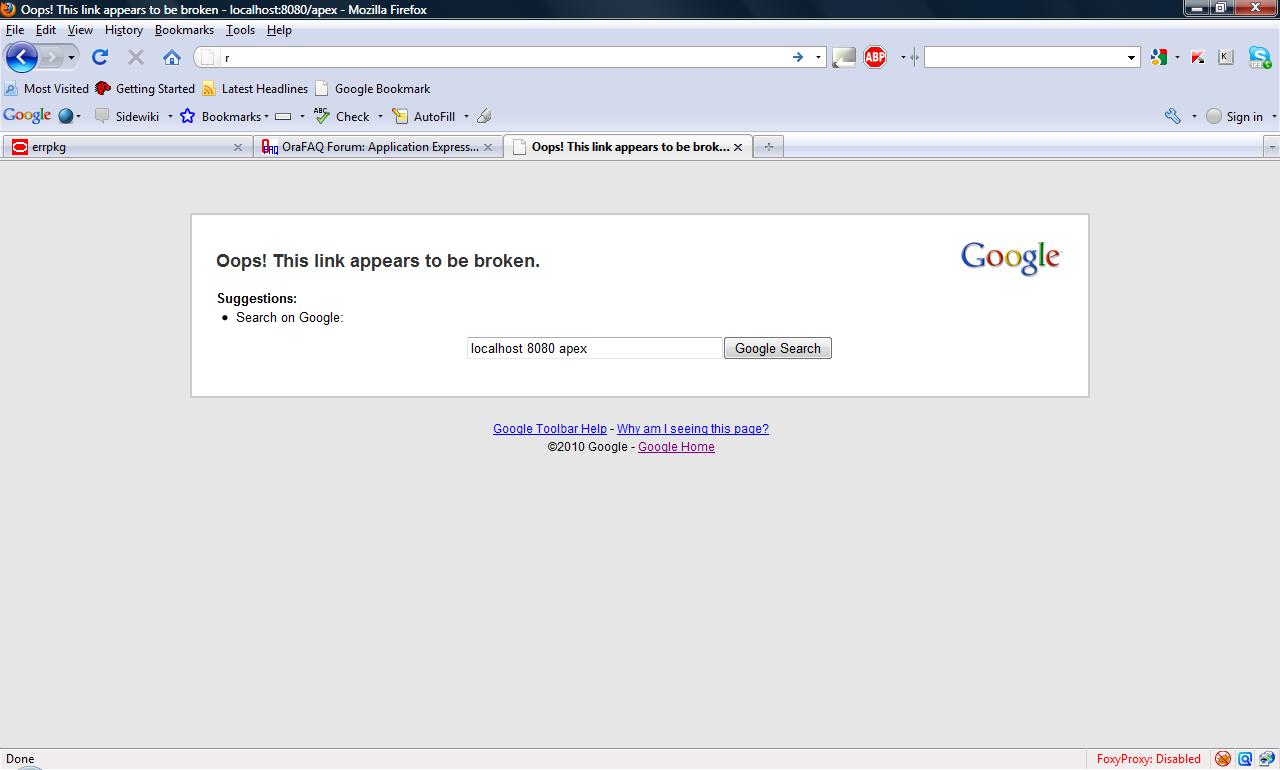This screenshot has height=770, width=1280.
Task: Open Google Toolbar wrench settings icon
Action: (1173, 116)
